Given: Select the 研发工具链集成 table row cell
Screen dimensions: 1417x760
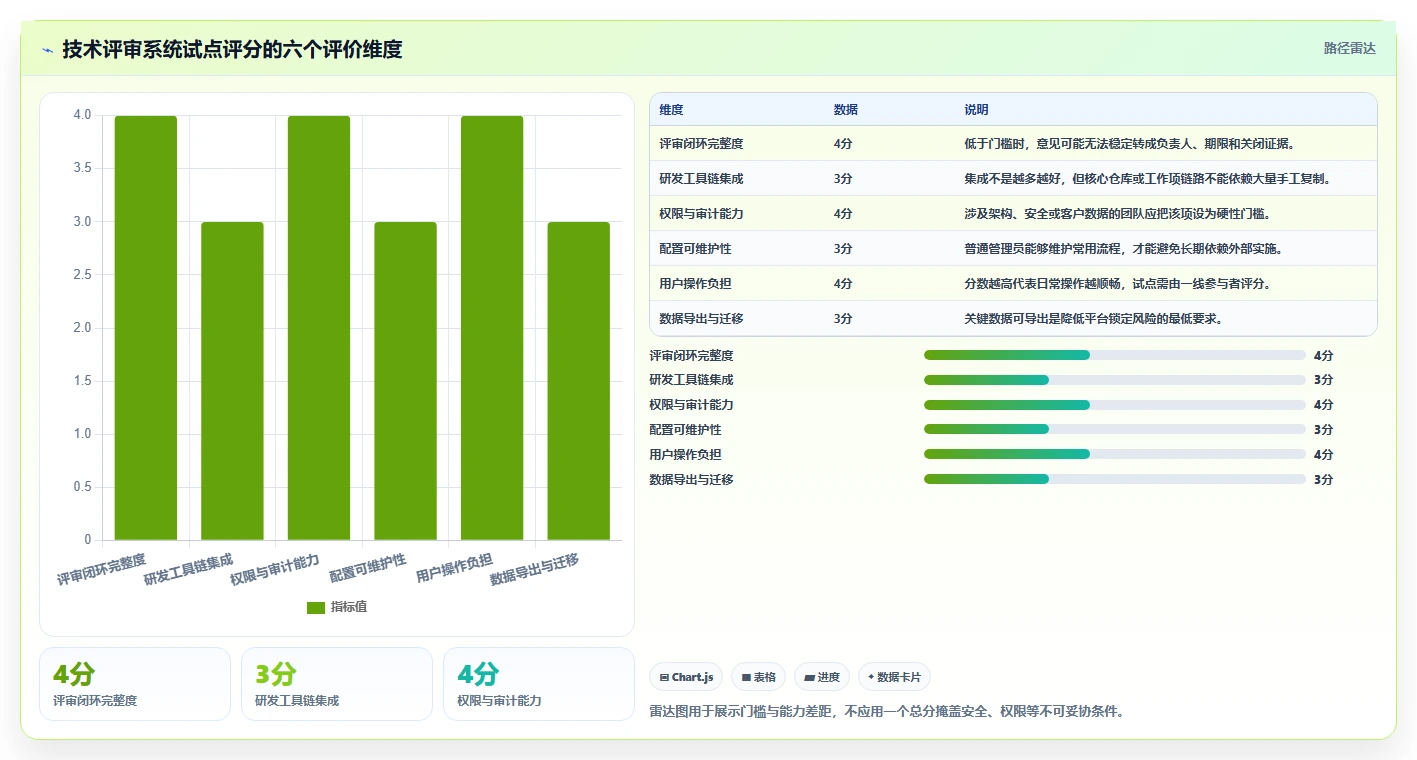Looking at the screenshot, I should [701, 179].
